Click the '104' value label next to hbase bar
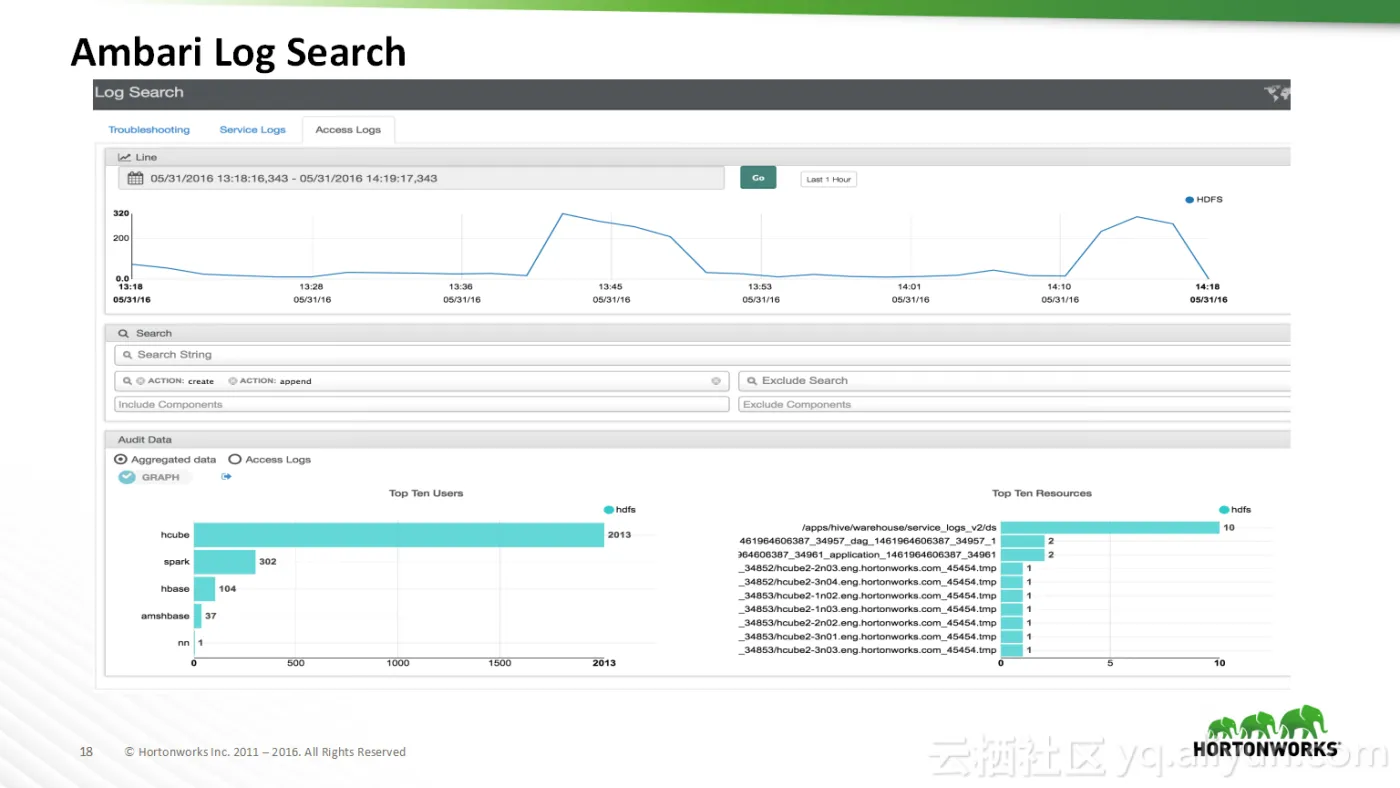 coord(228,589)
